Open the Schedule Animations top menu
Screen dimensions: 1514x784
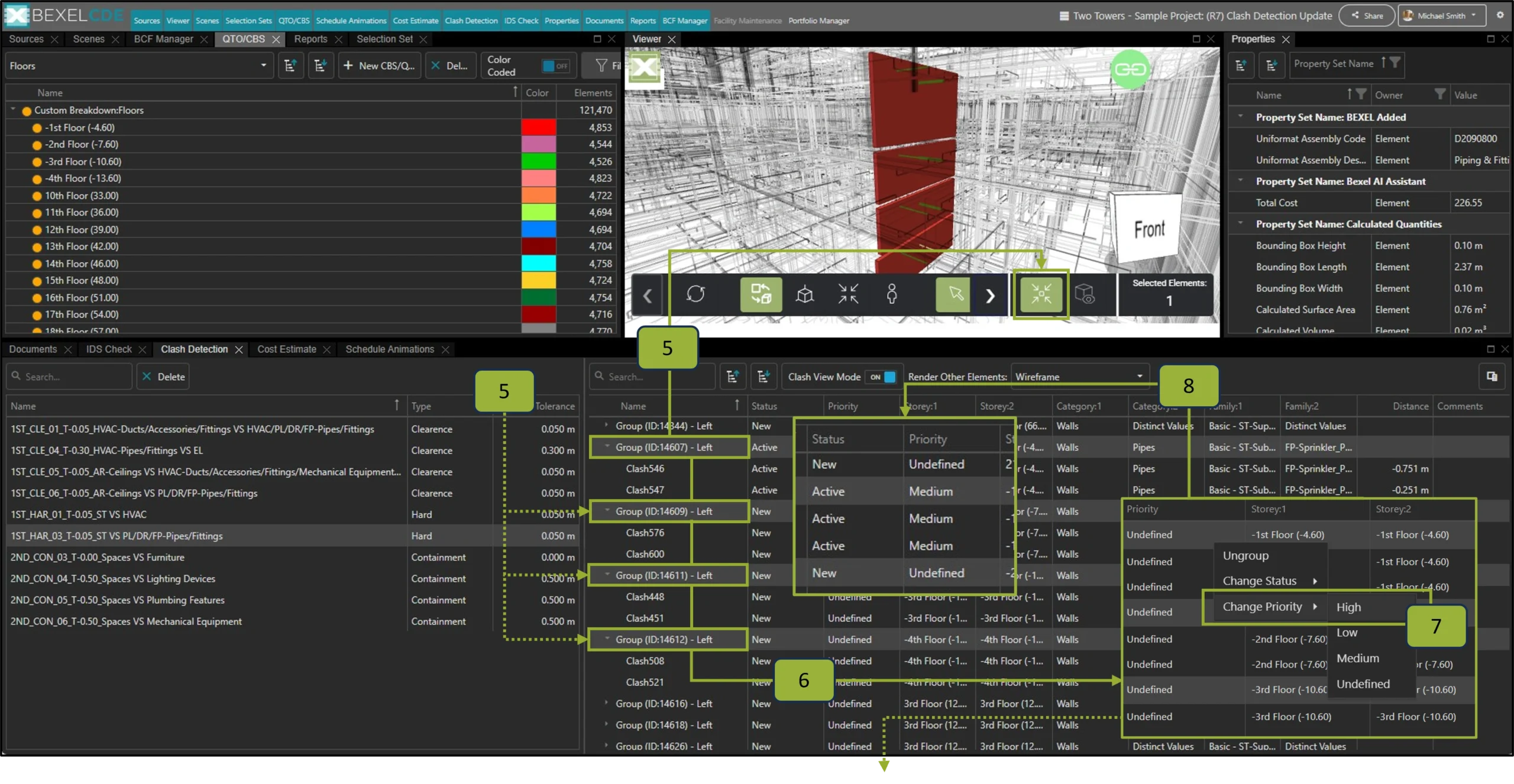point(351,20)
